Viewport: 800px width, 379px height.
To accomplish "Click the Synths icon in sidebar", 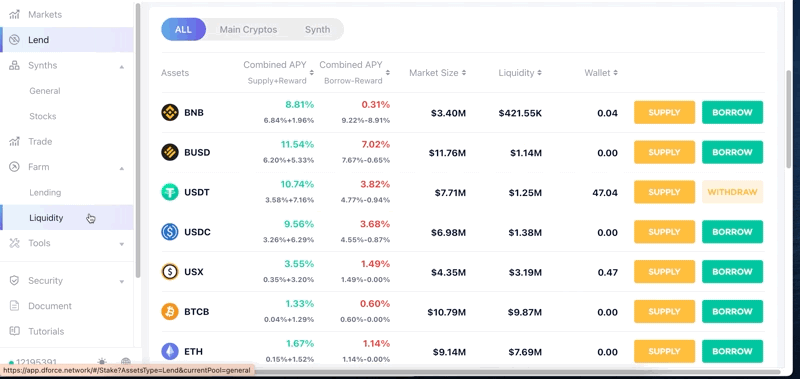I will point(15,65).
